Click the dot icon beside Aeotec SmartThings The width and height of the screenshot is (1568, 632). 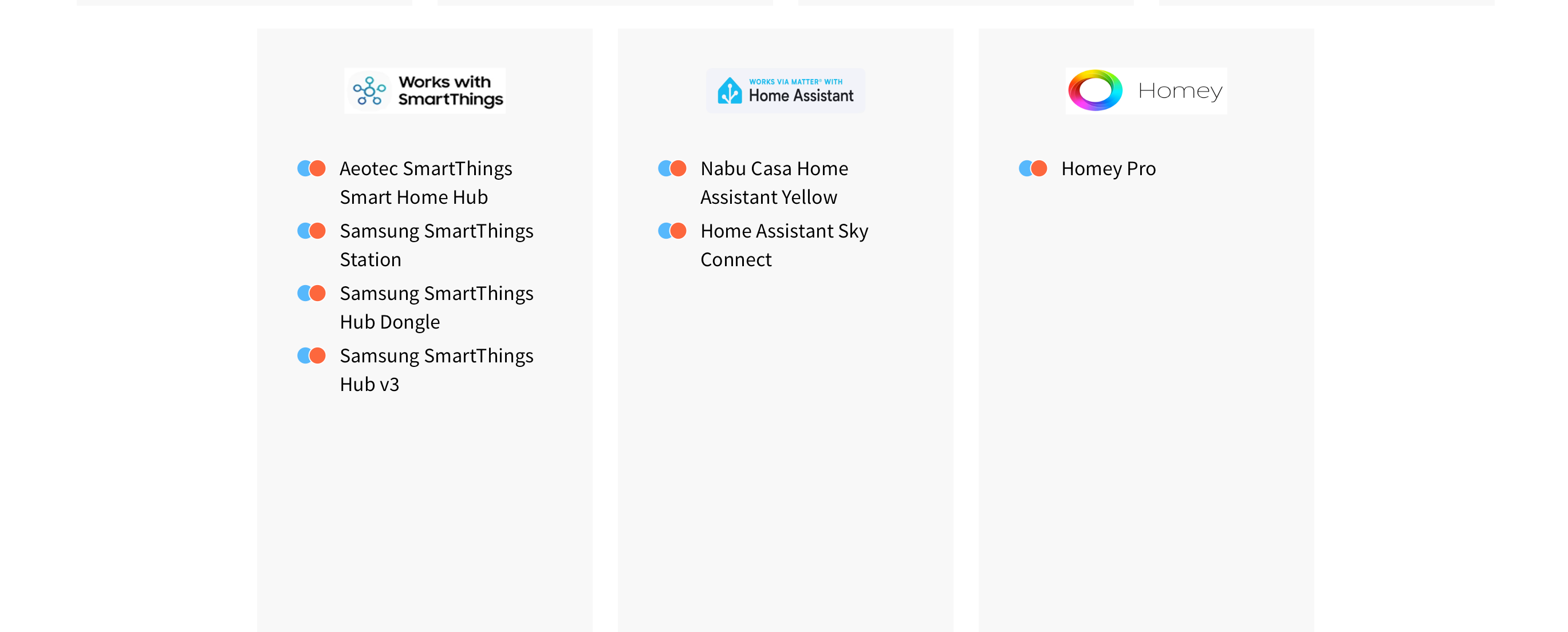pos(311,168)
